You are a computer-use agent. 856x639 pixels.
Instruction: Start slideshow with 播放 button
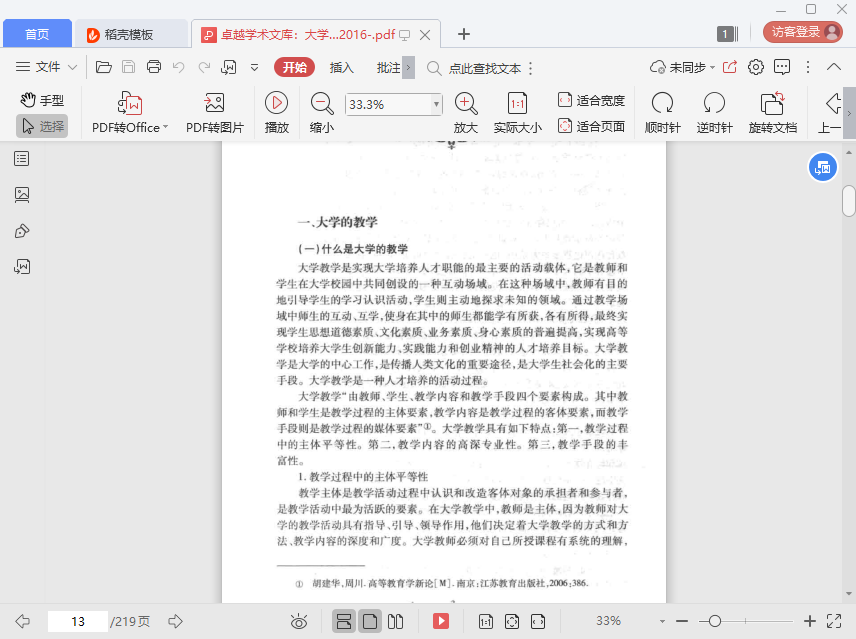(277, 113)
